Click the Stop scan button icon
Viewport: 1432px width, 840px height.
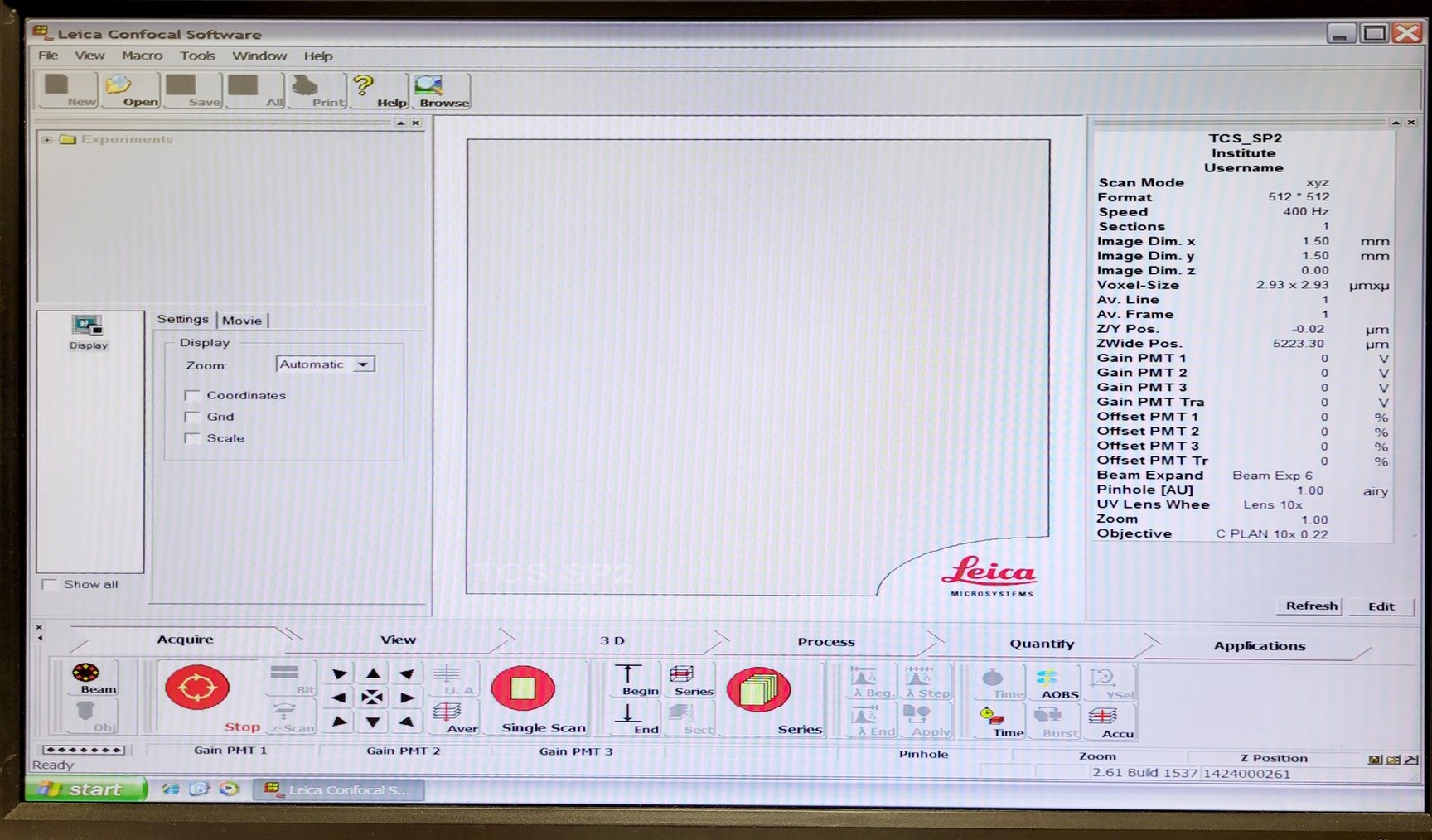pos(196,688)
